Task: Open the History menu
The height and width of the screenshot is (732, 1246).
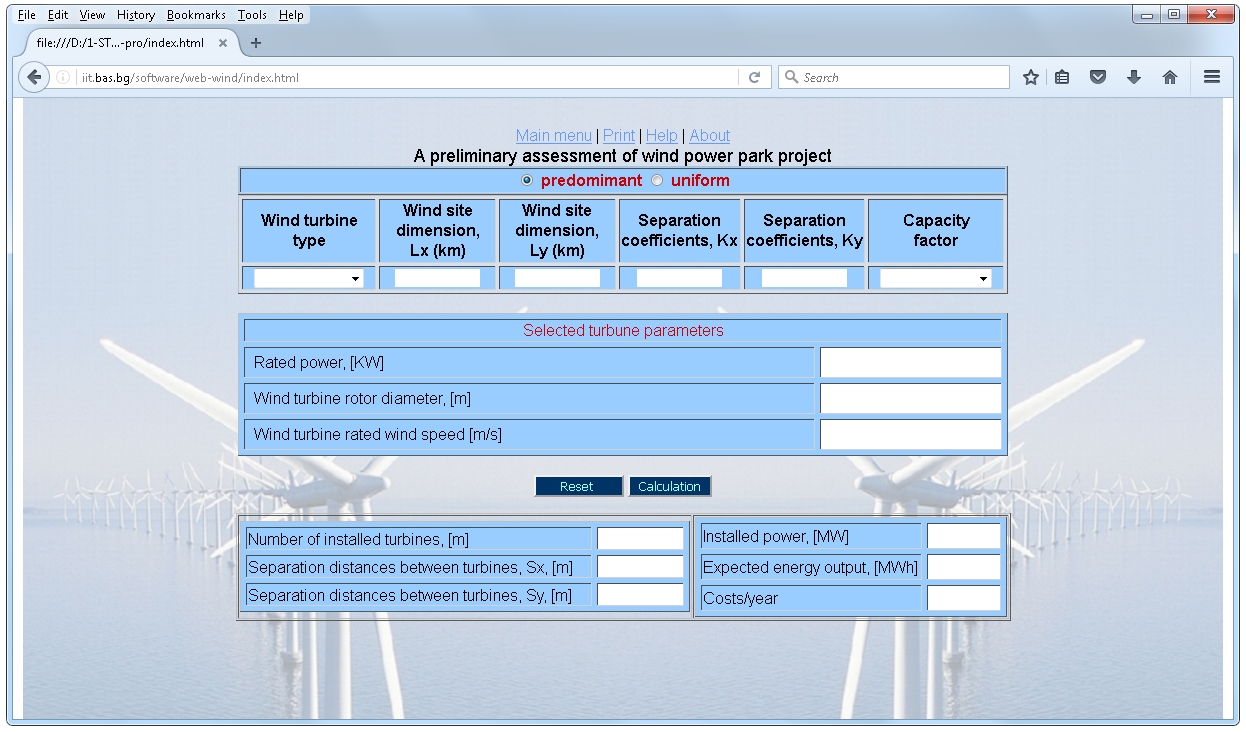Action: point(136,15)
